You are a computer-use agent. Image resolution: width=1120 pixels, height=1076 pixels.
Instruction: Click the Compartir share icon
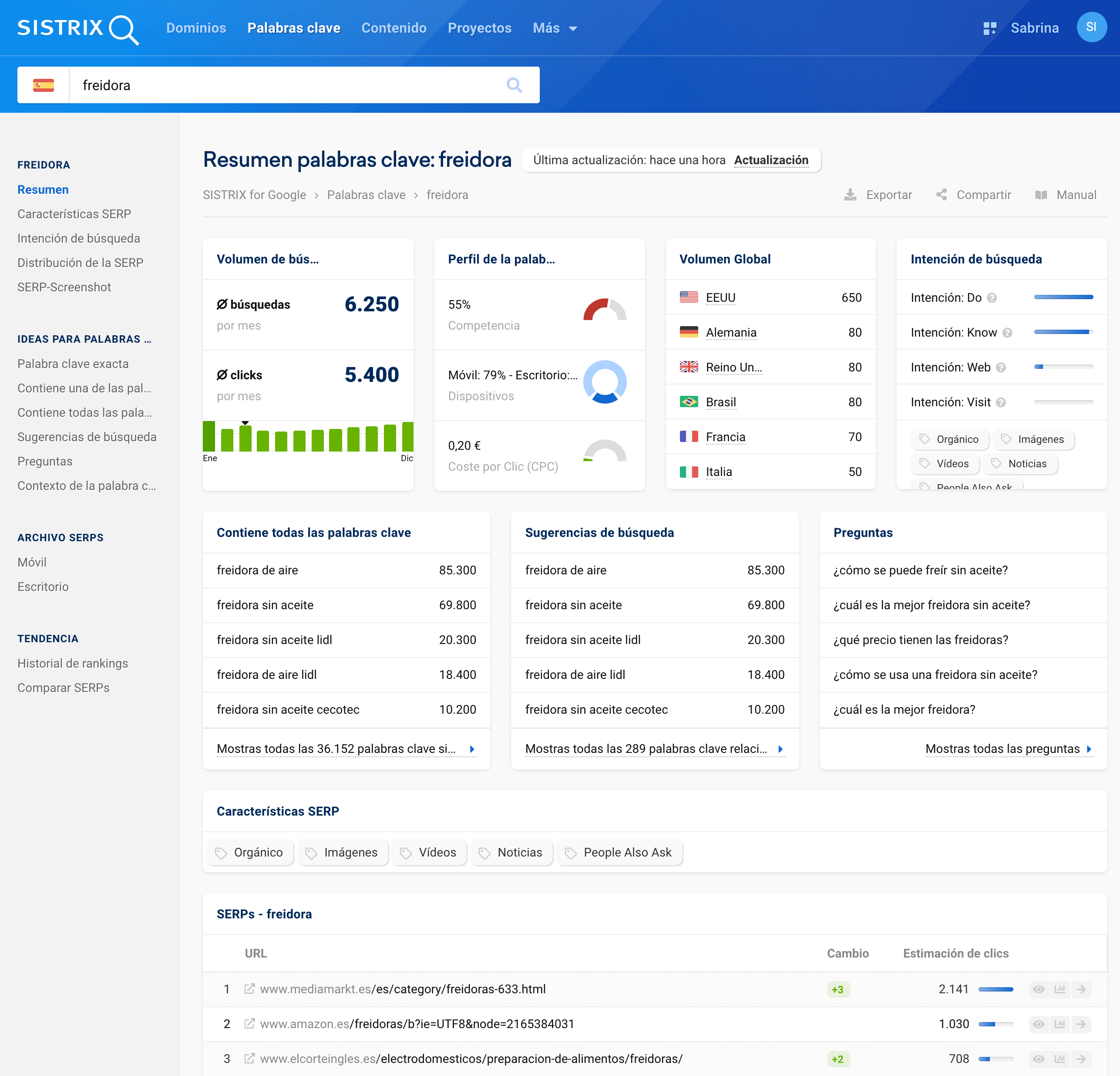(941, 195)
